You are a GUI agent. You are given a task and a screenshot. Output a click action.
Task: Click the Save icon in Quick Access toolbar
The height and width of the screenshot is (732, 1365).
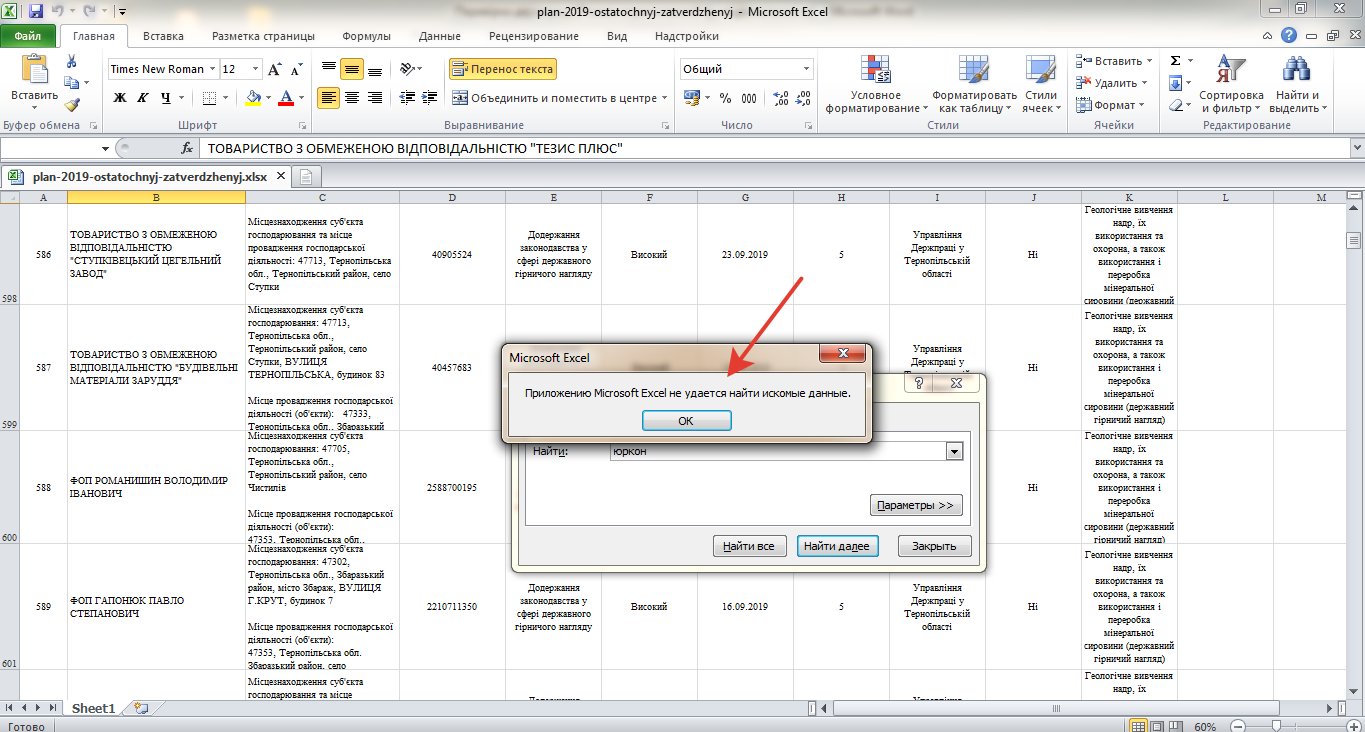click(x=36, y=12)
